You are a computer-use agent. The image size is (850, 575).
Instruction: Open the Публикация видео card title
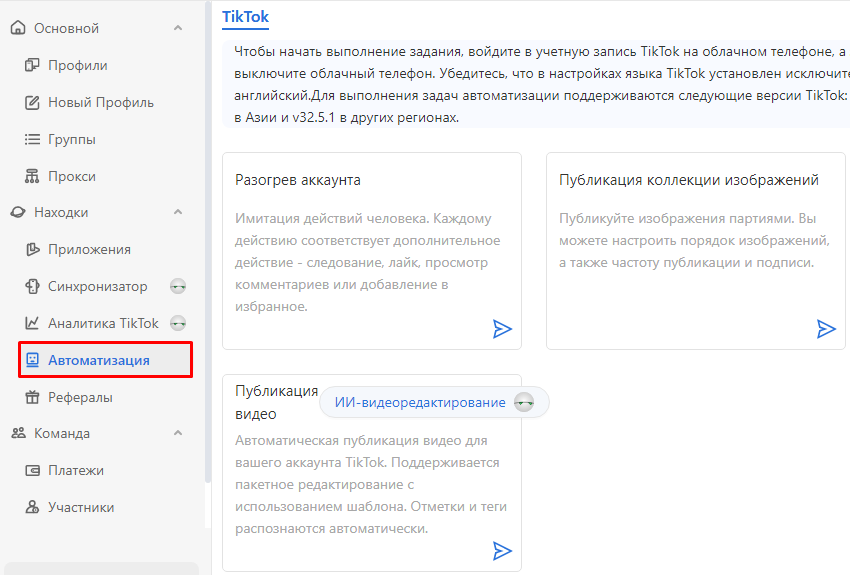[x=276, y=402]
